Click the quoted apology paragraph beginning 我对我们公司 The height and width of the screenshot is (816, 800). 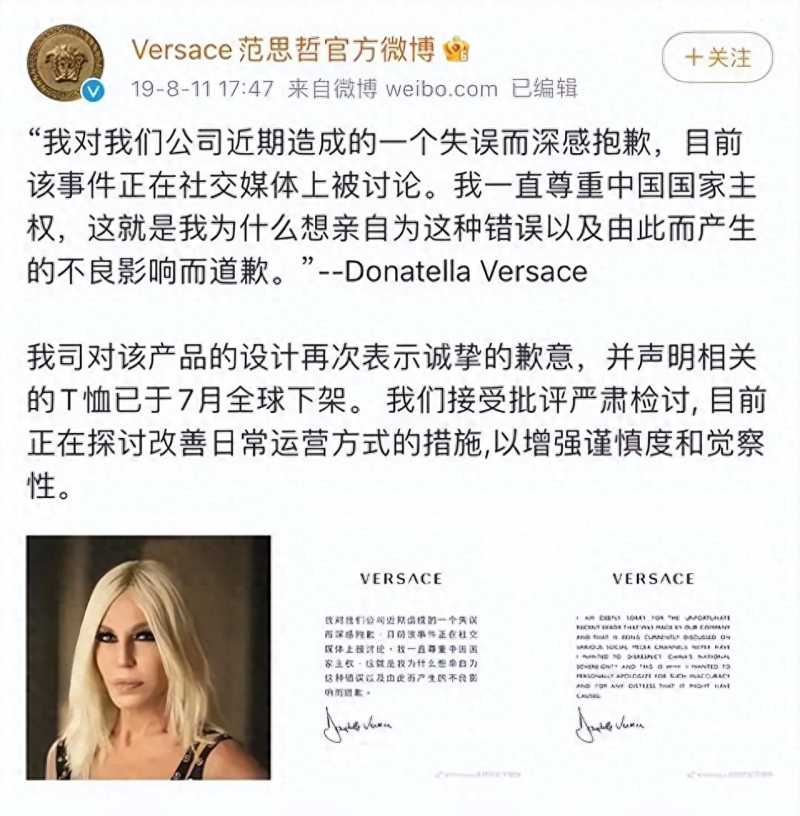(391, 207)
